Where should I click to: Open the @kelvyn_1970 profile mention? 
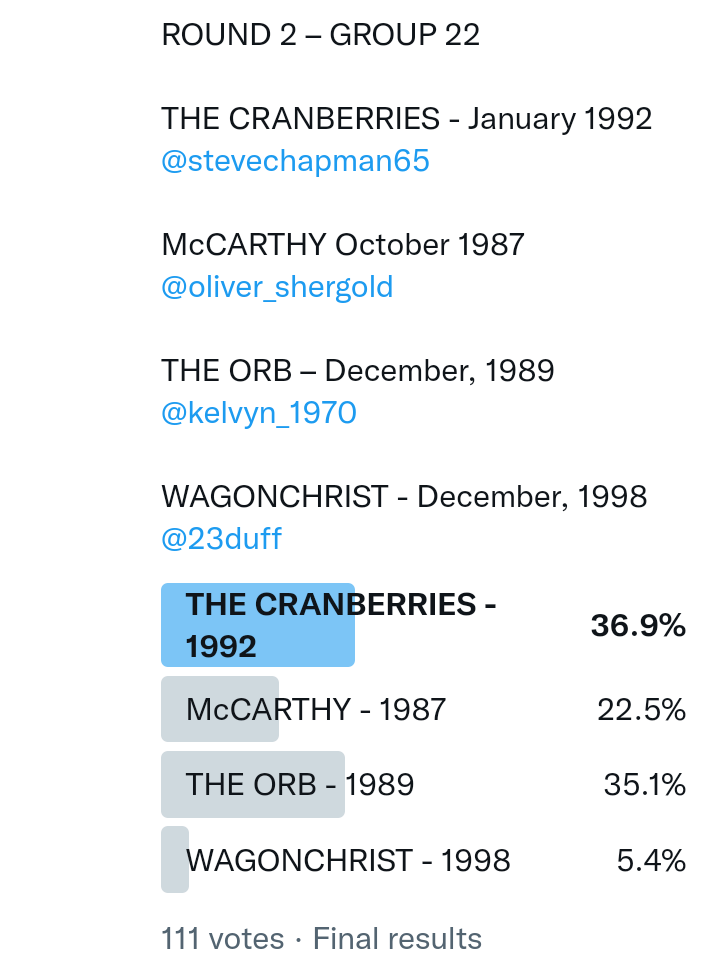tap(258, 413)
